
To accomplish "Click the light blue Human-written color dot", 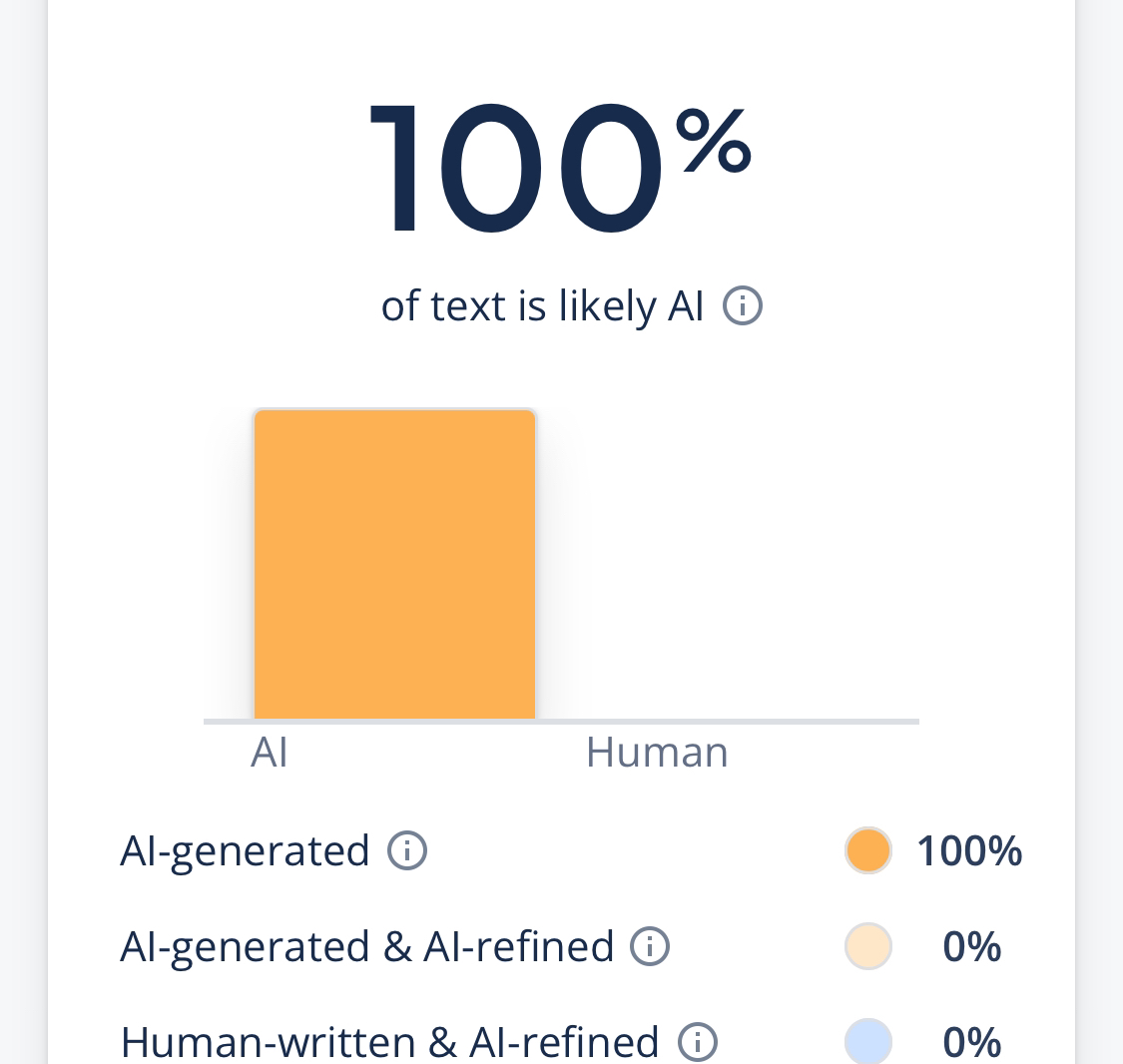I will (x=867, y=1042).
